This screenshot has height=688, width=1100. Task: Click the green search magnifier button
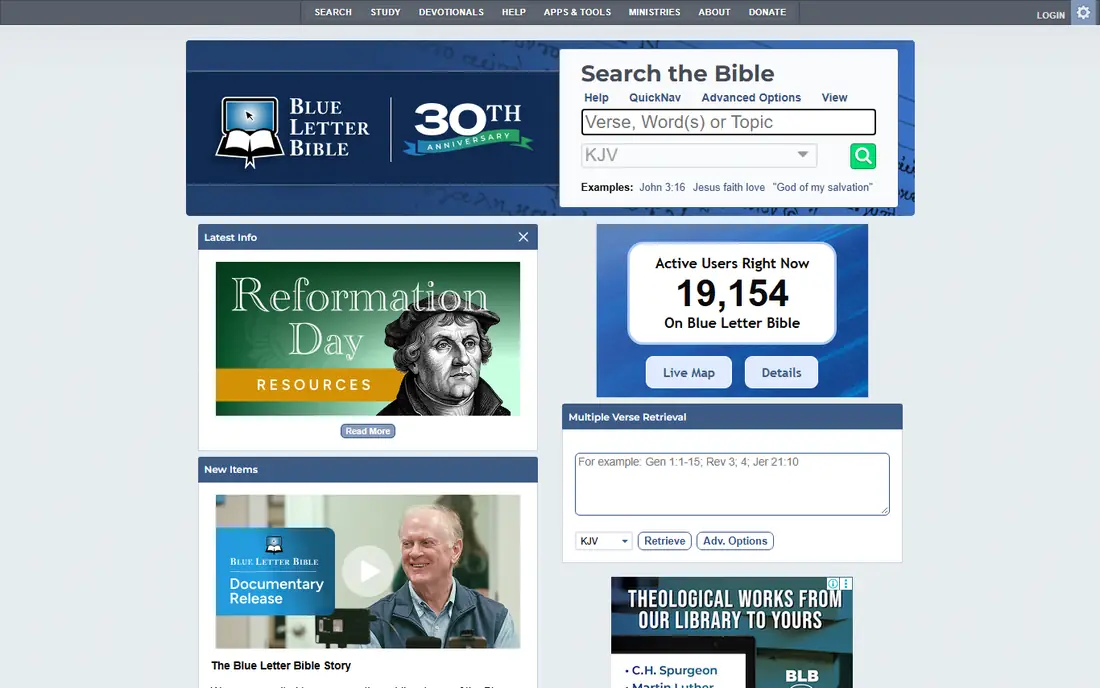click(863, 156)
